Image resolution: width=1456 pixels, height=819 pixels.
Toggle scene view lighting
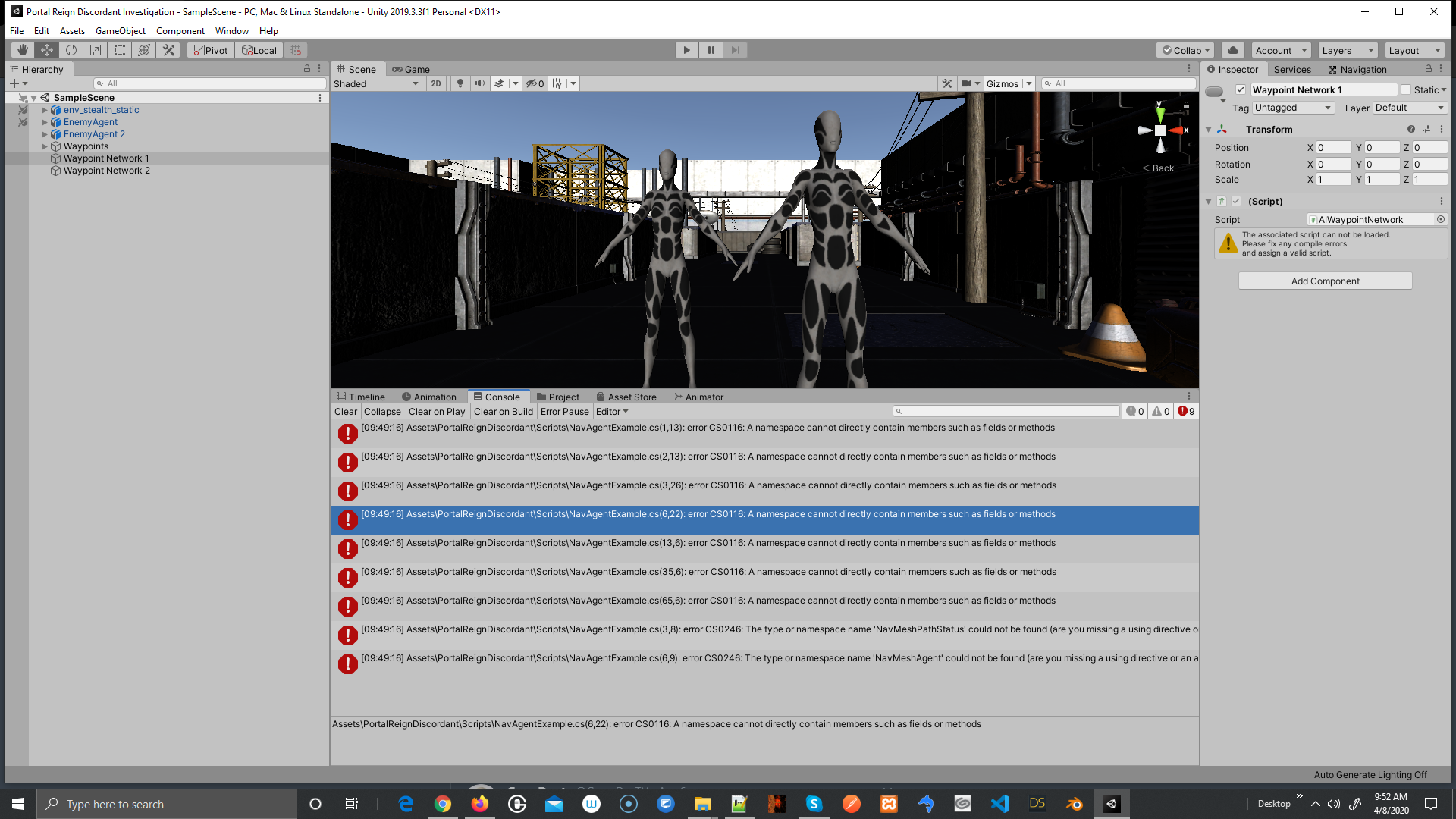pyautogui.click(x=460, y=83)
